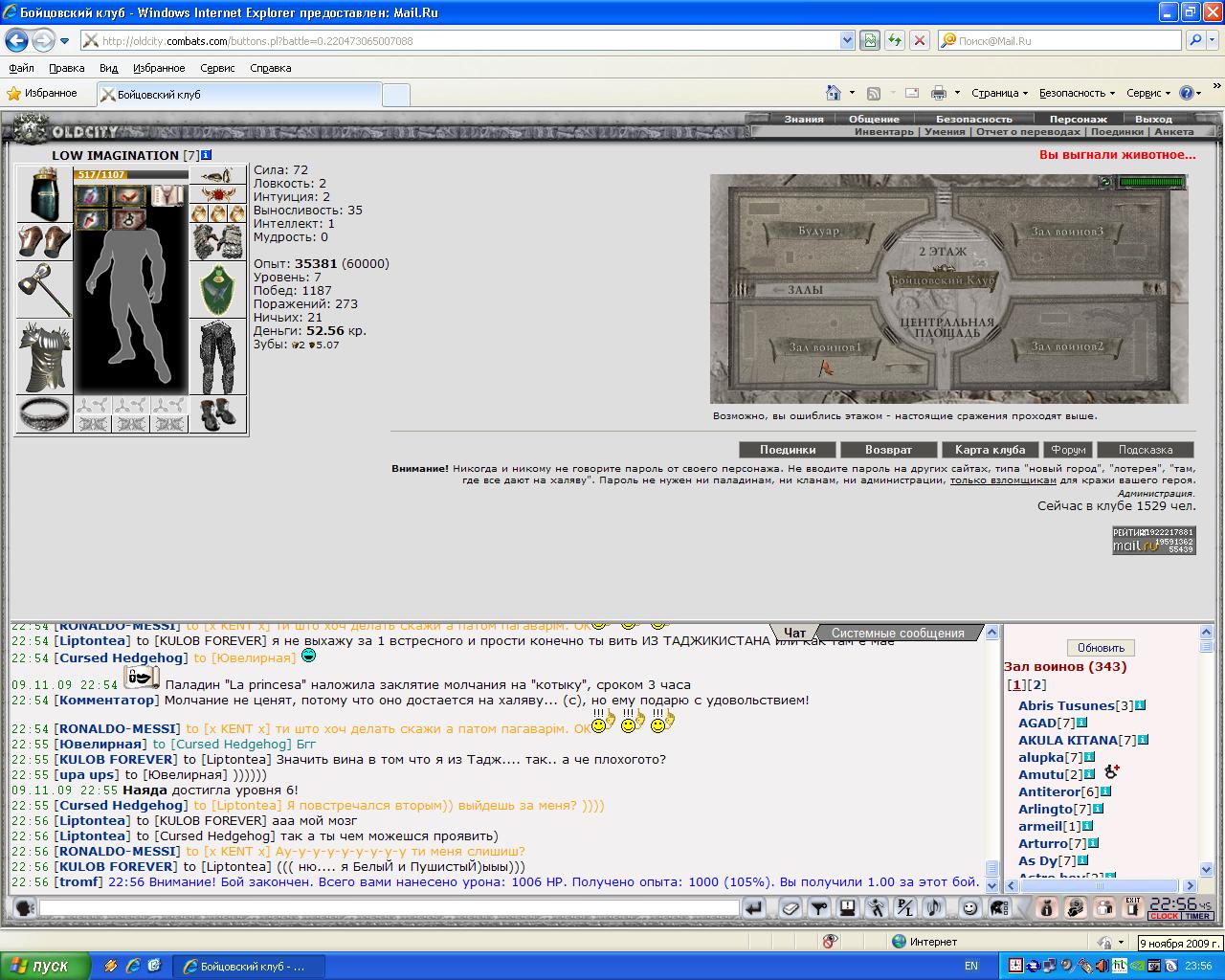Viewport: 1225px width, 980px height.
Task: Open the Страница dropdown menu
Action: (999, 93)
